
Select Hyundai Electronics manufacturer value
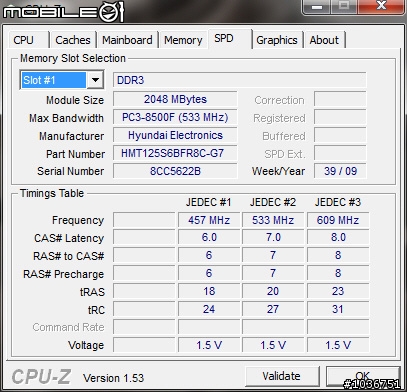coord(175,135)
